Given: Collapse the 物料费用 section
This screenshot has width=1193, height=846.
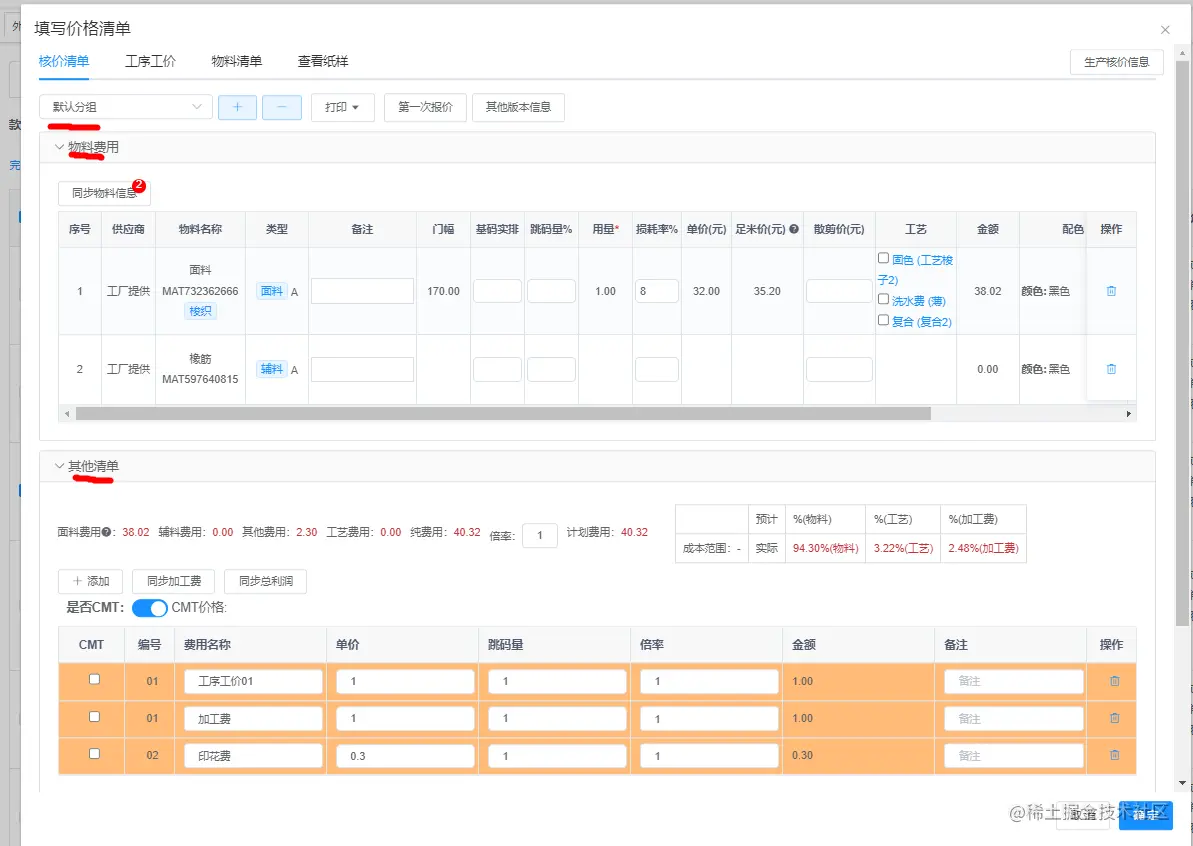Looking at the screenshot, I should pos(59,147).
